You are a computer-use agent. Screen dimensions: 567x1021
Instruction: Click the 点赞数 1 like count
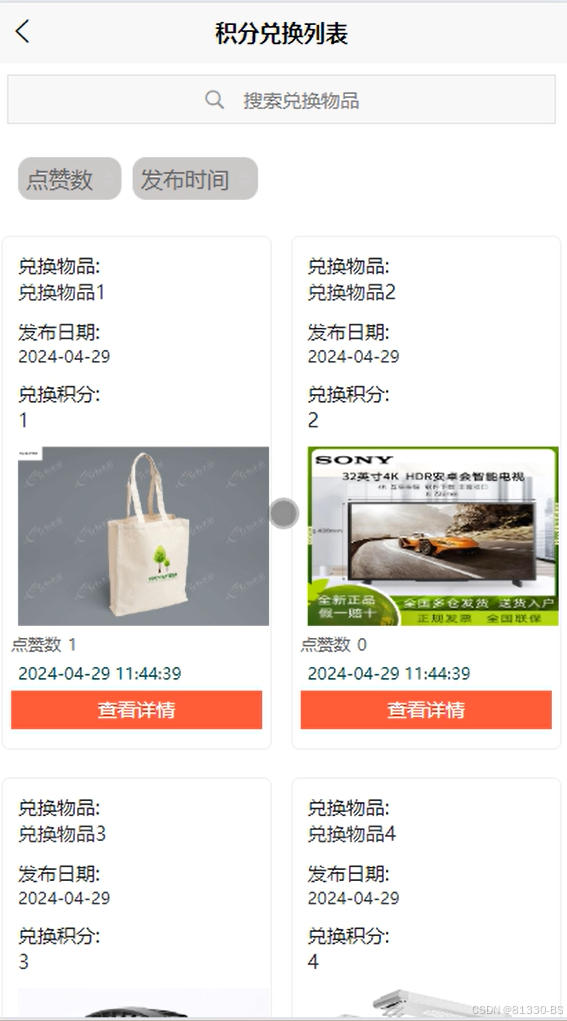click(44, 645)
